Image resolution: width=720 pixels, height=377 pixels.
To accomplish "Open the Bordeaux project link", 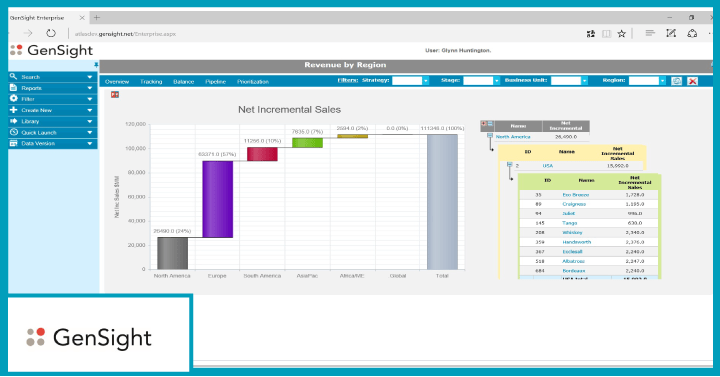I will click(574, 271).
